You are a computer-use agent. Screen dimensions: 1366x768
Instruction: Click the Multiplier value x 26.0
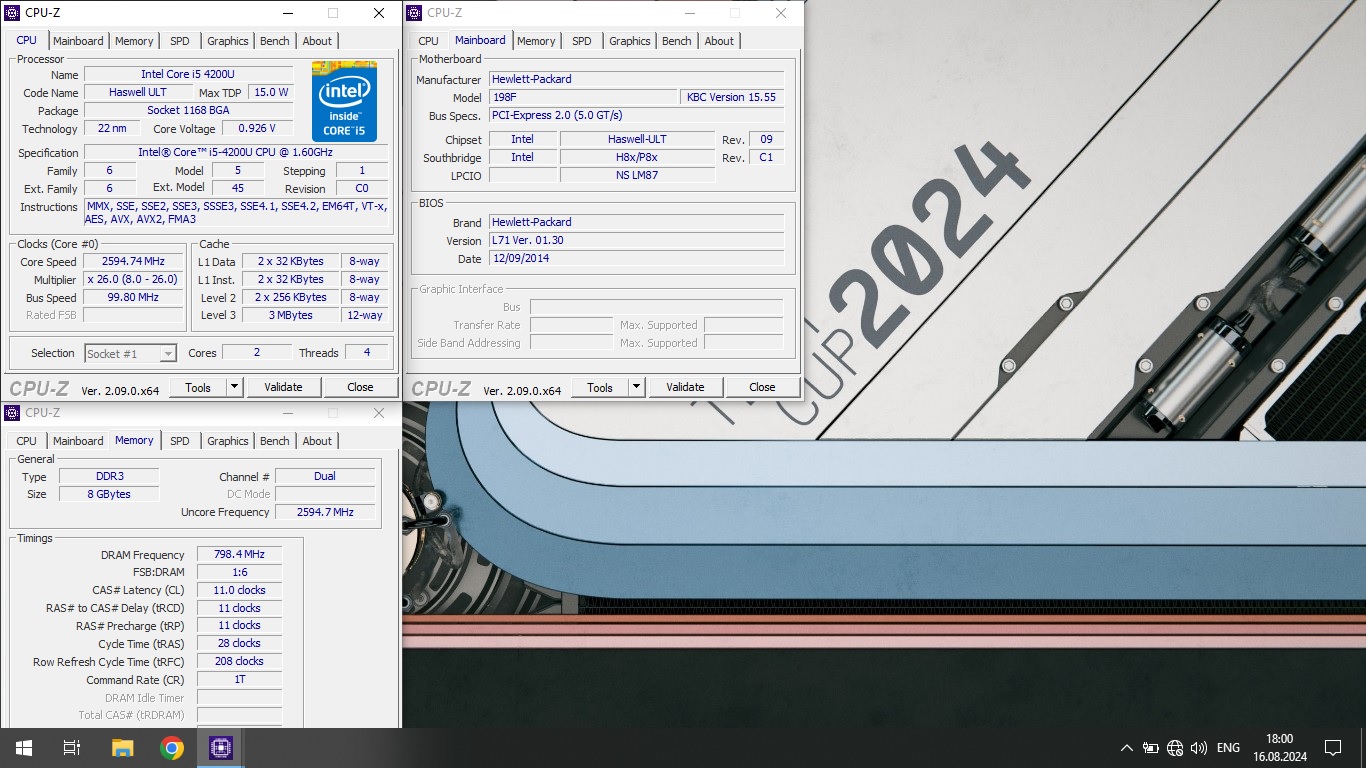click(132, 279)
